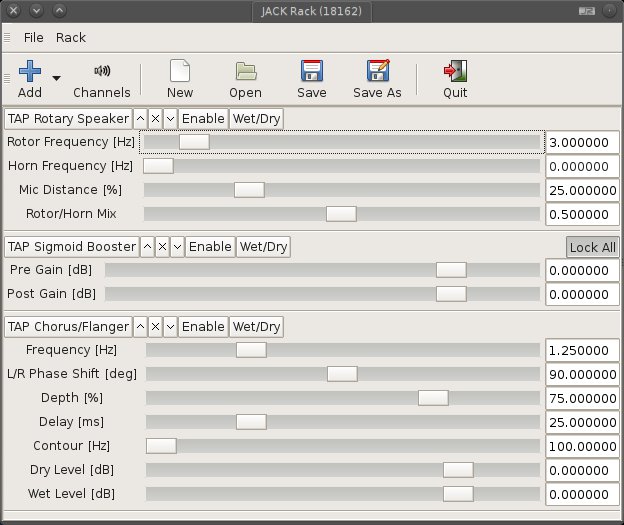Open the window menu in title bar
Image resolution: width=624 pixels, height=525 pixels.
coord(12,12)
